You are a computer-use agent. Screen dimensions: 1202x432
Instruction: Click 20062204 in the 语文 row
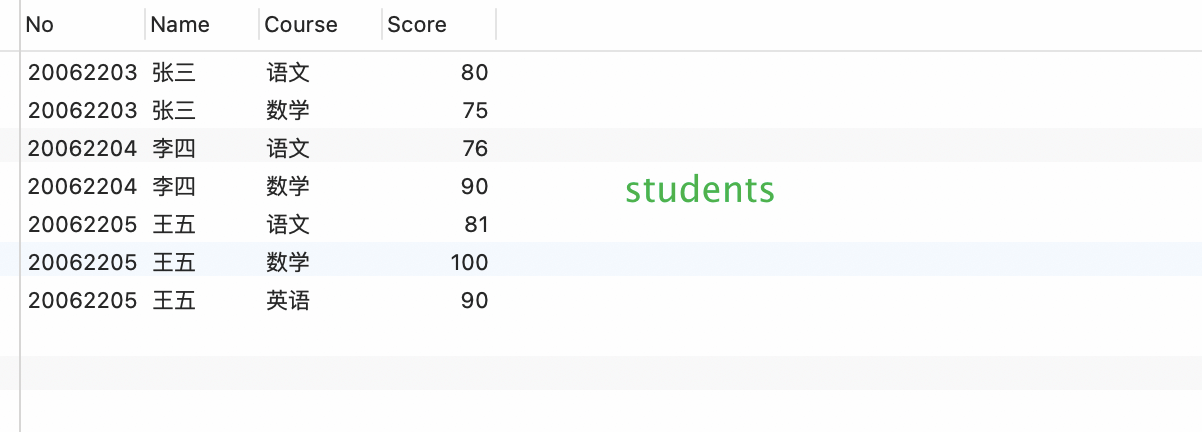[x=82, y=148]
